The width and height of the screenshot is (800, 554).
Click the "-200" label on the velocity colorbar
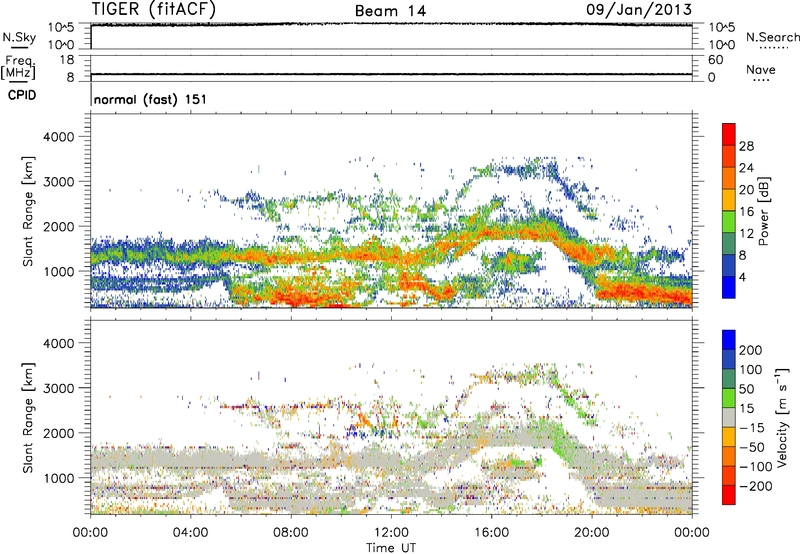(755, 486)
